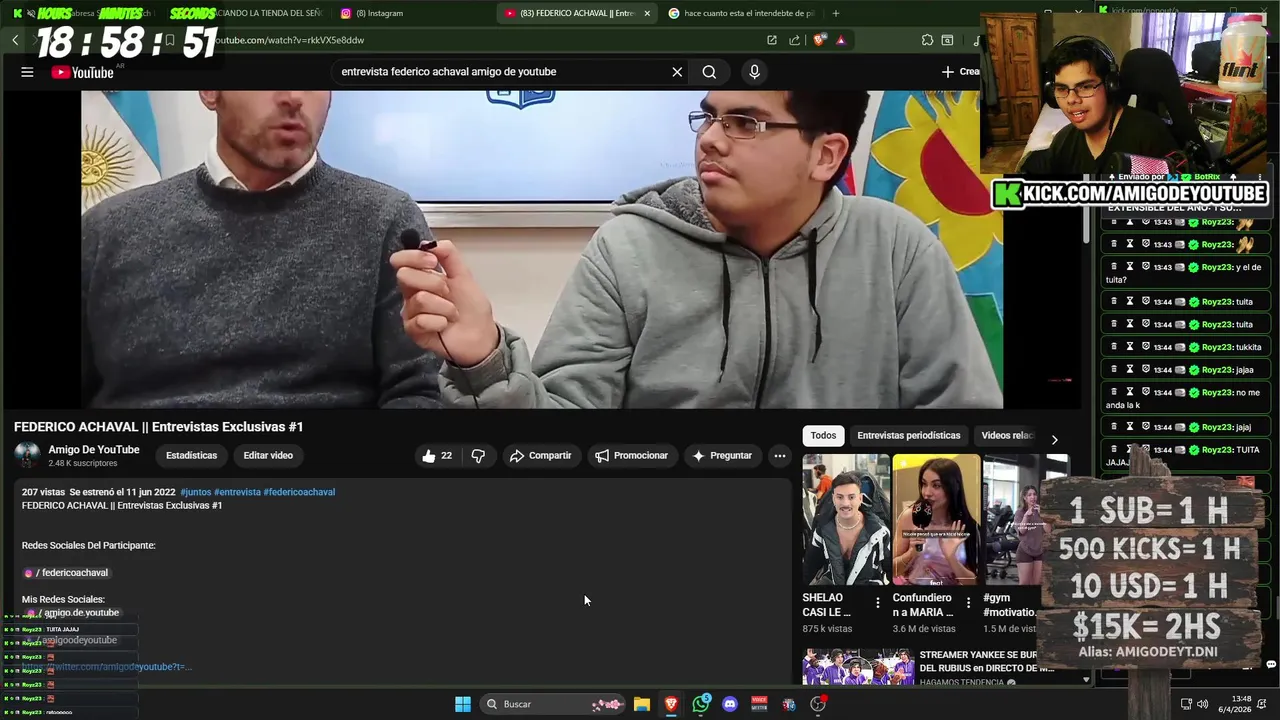The image size is (1280, 720).
Task: Open the Windows Start menu
Action: click(463, 704)
